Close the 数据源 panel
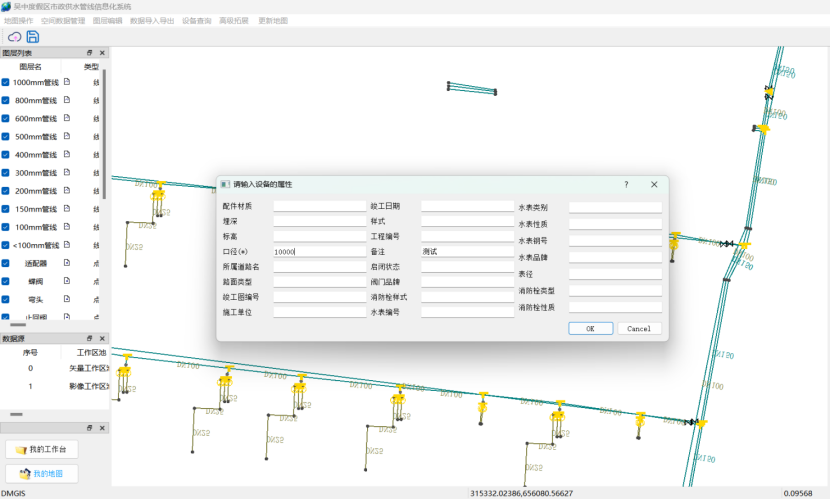The image size is (830, 499). point(102,339)
